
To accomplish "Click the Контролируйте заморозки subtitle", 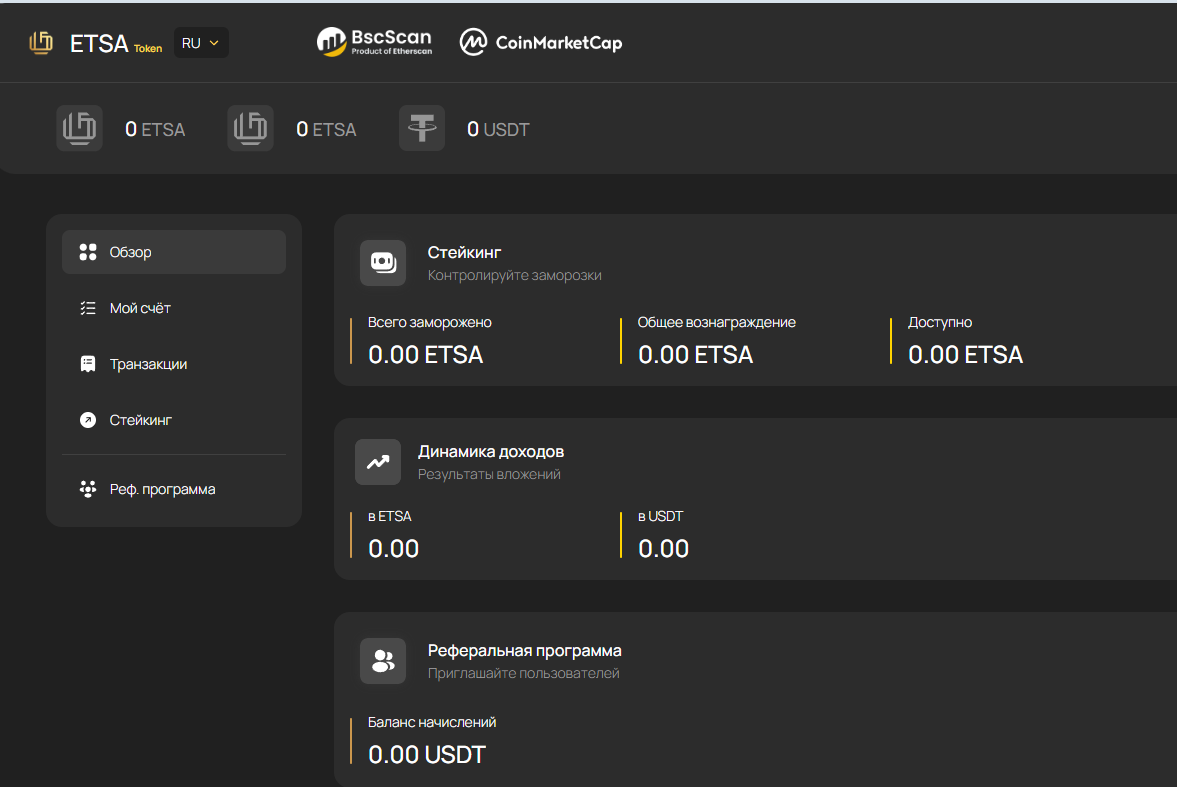I will point(514,276).
